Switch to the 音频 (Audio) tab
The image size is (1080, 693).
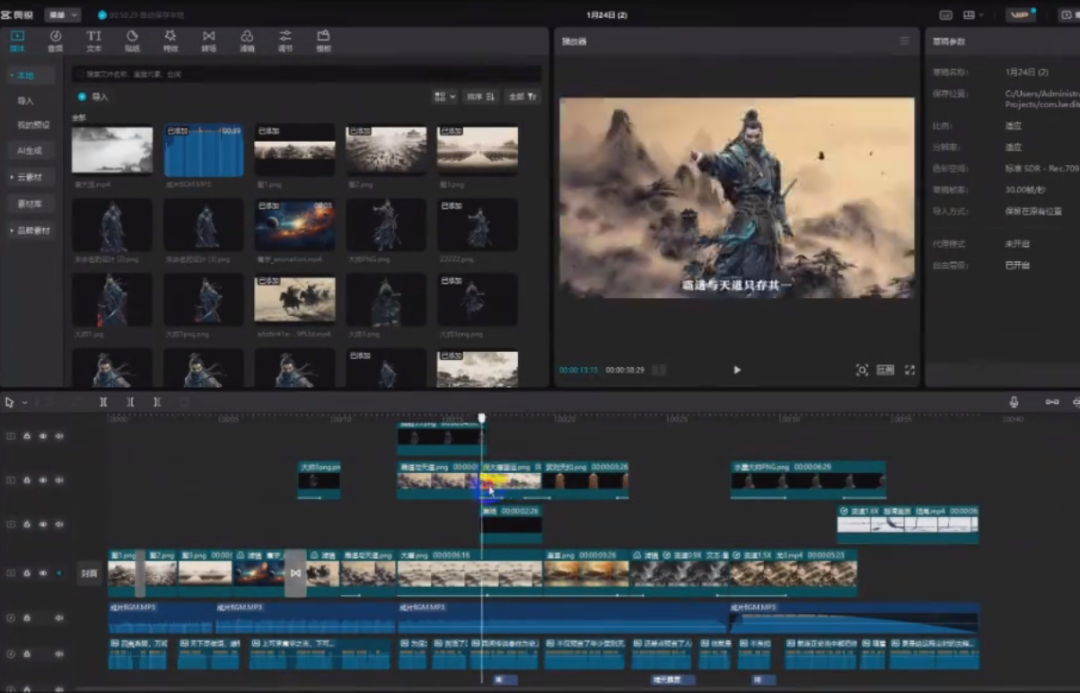pos(55,41)
